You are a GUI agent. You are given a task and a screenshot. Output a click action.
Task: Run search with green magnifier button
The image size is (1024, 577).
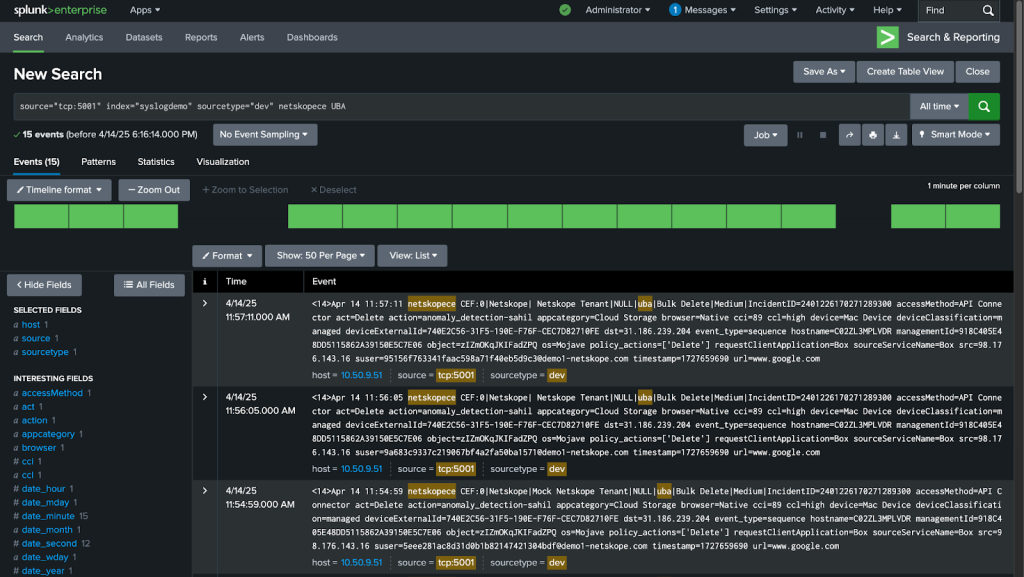pyautogui.click(x=984, y=106)
